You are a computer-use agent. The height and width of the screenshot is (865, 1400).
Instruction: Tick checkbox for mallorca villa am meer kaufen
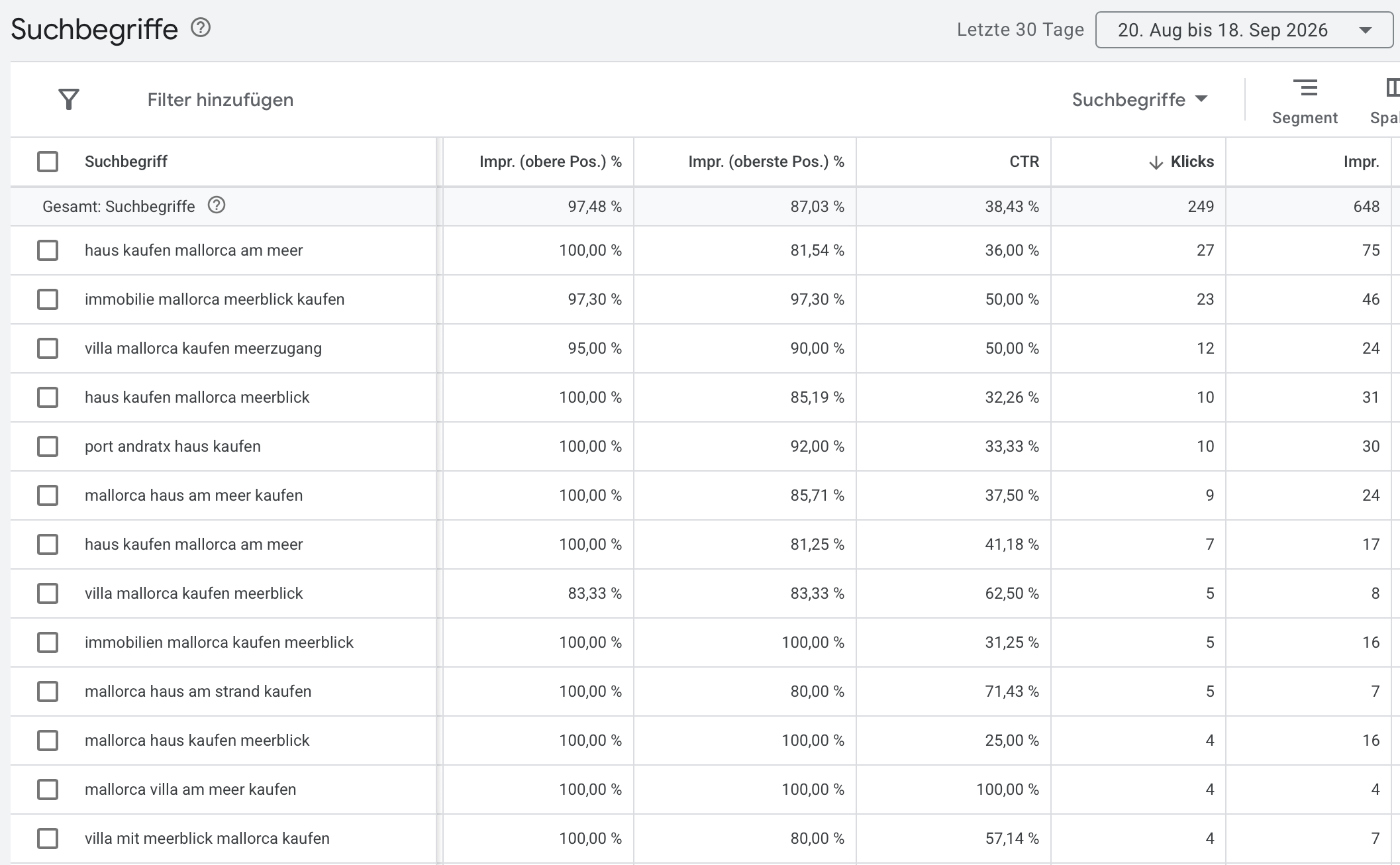(x=48, y=789)
